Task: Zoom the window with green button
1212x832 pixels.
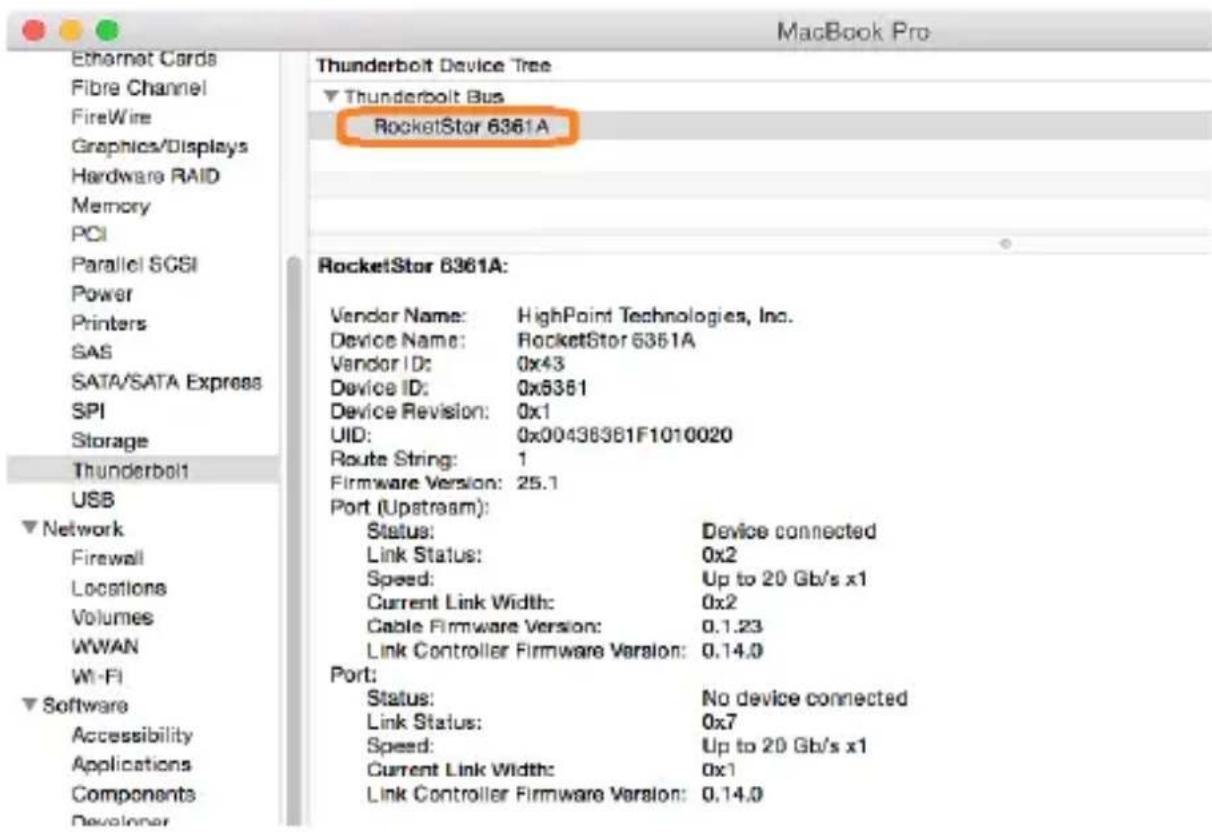Action: point(107,30)
